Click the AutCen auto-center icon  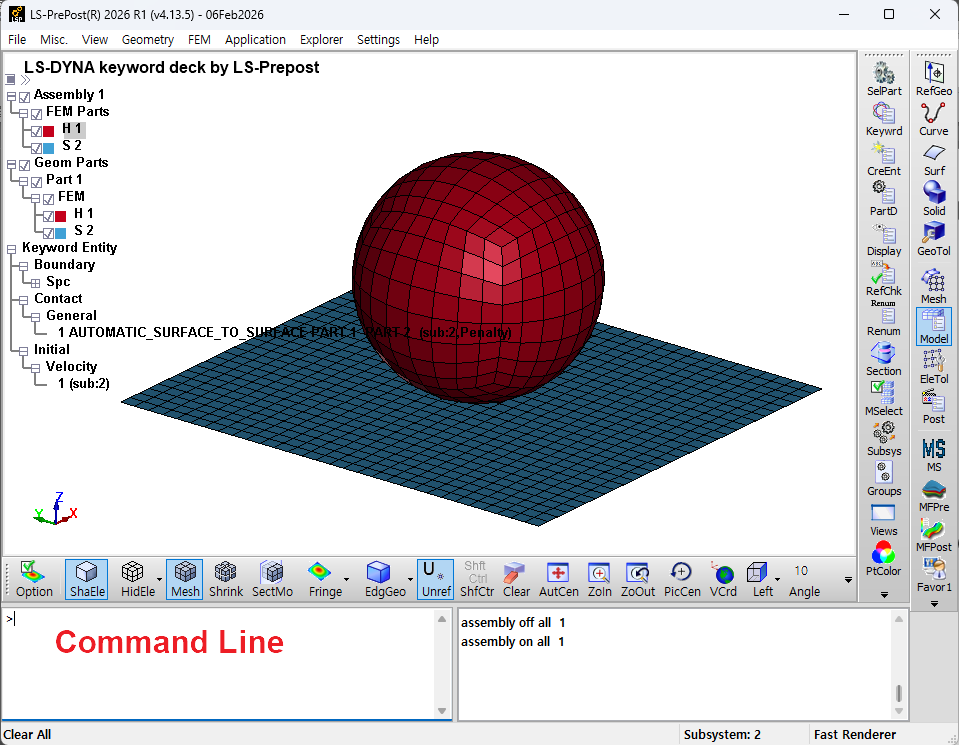[558, 579]
